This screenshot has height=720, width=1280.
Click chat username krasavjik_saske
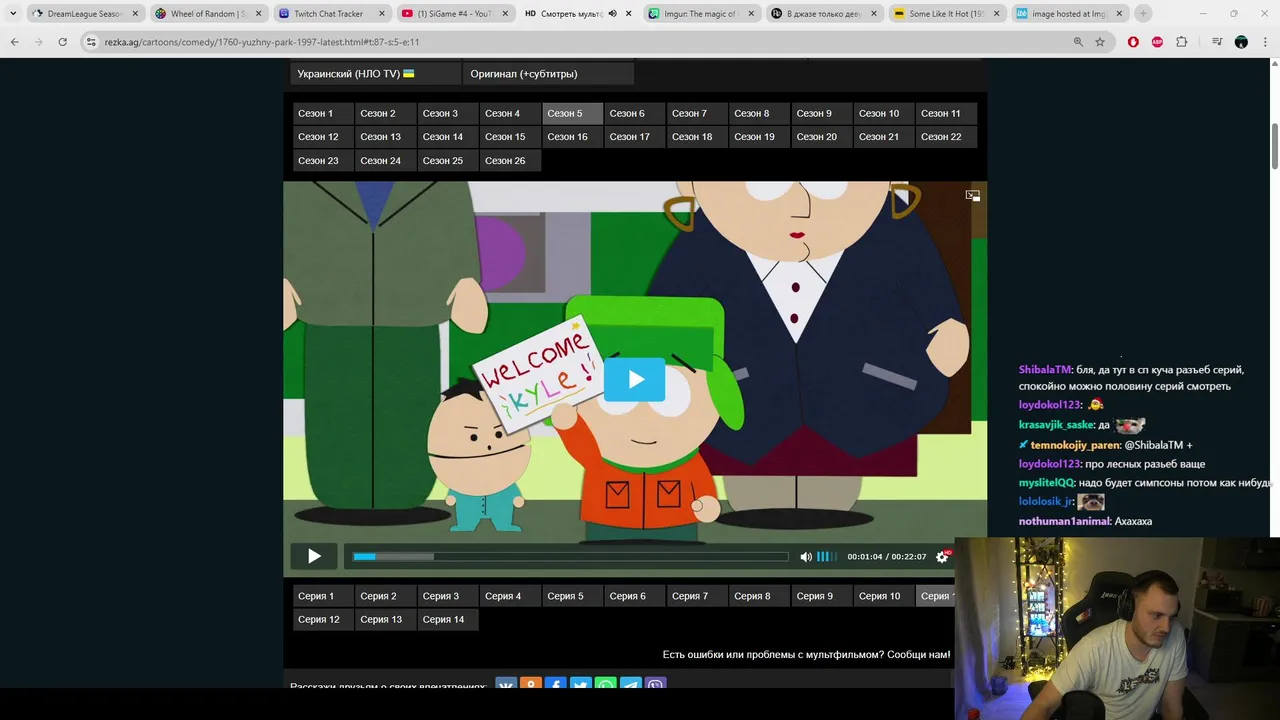1056,425
